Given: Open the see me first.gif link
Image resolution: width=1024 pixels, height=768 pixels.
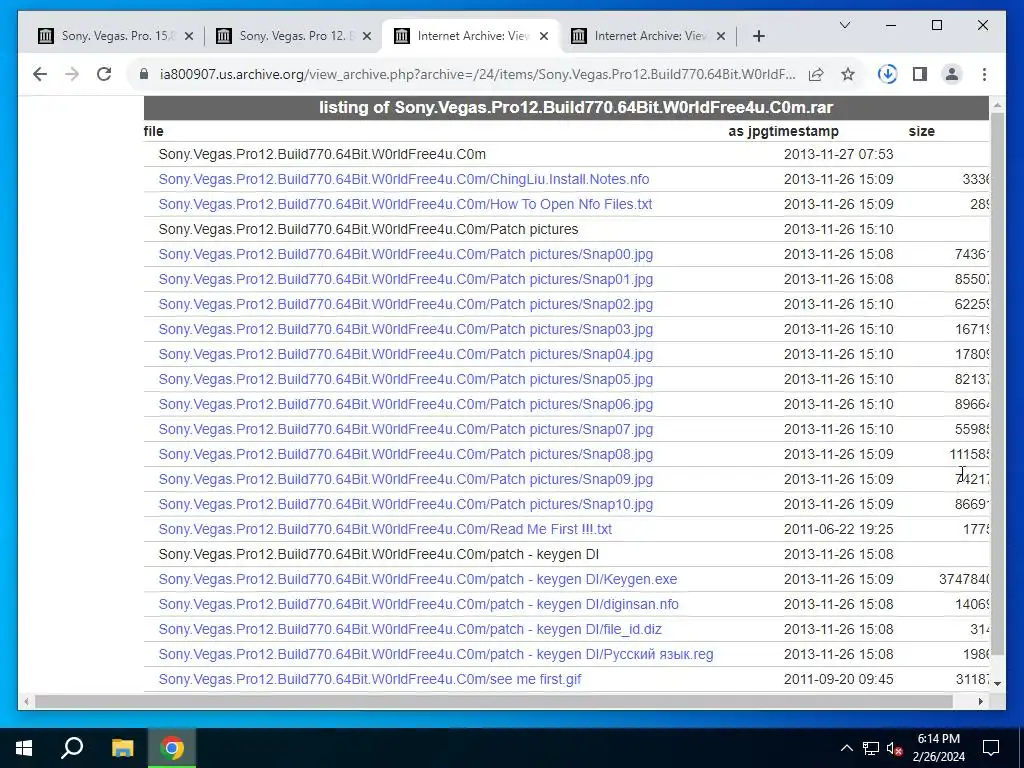Looking at the screenshot, I should click(x=370, y=679).
